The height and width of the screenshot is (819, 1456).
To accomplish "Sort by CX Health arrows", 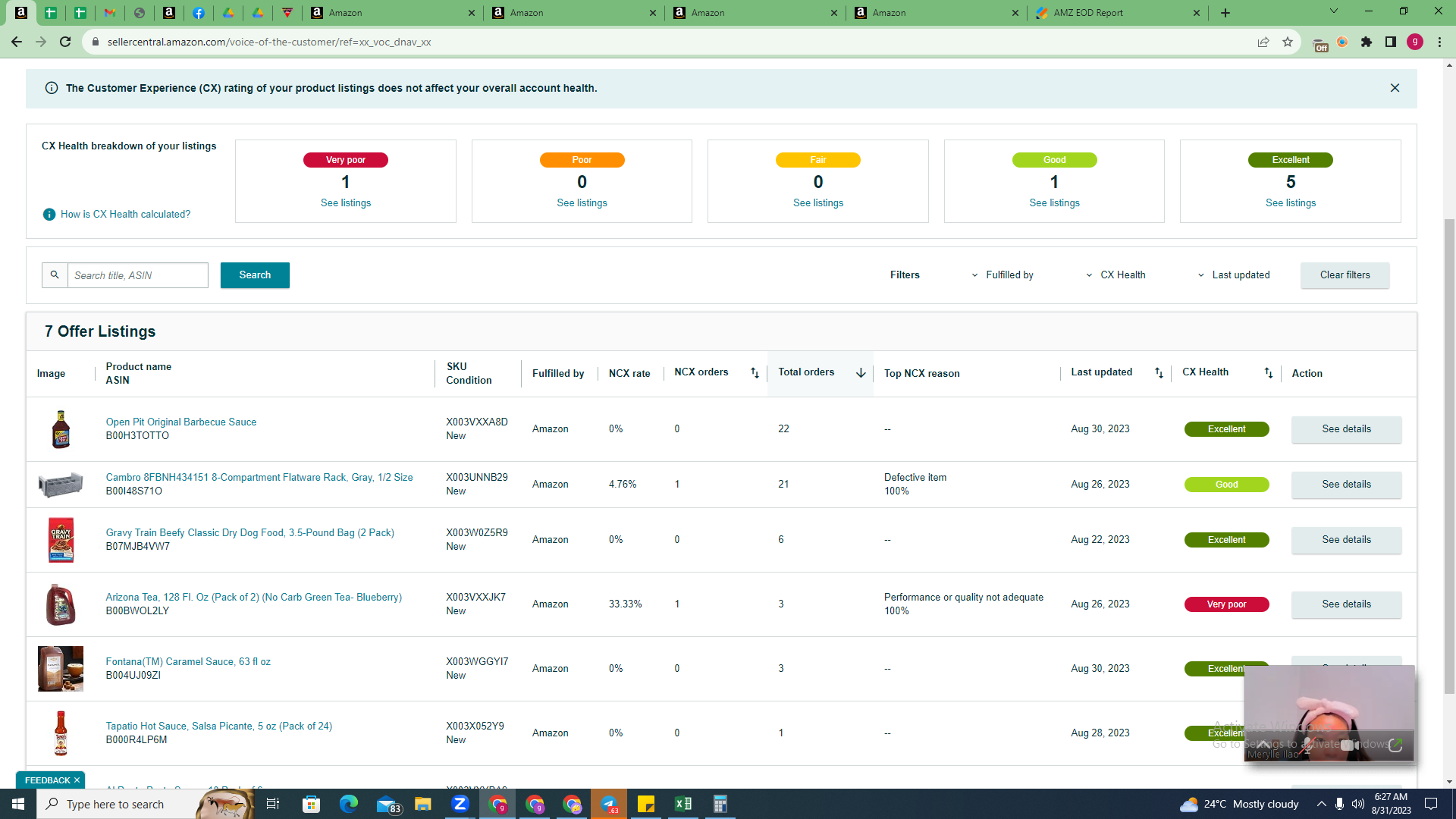I will click(x=1269, y=372).
